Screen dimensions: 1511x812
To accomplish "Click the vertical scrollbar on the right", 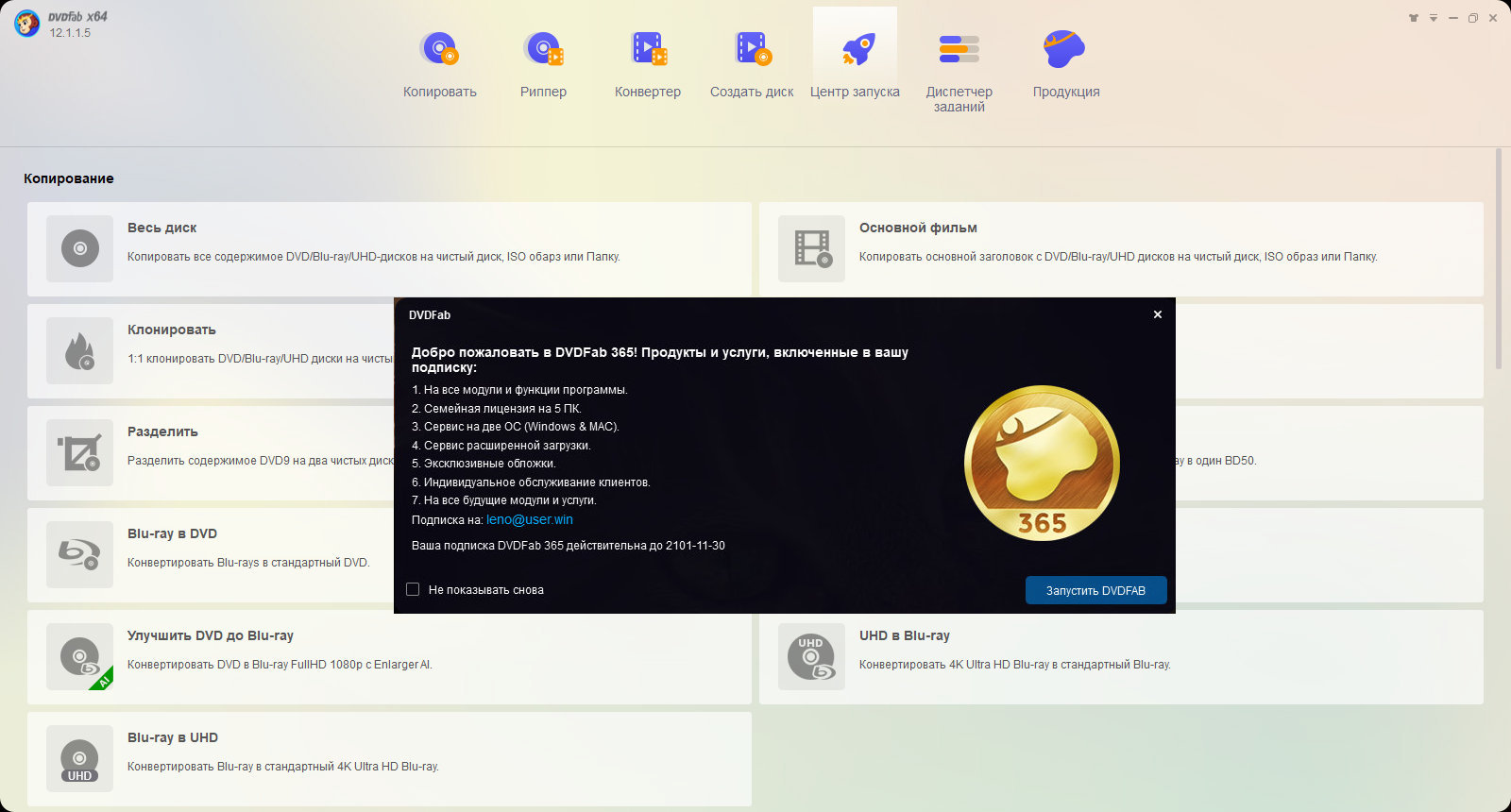I will [1498, 260].
